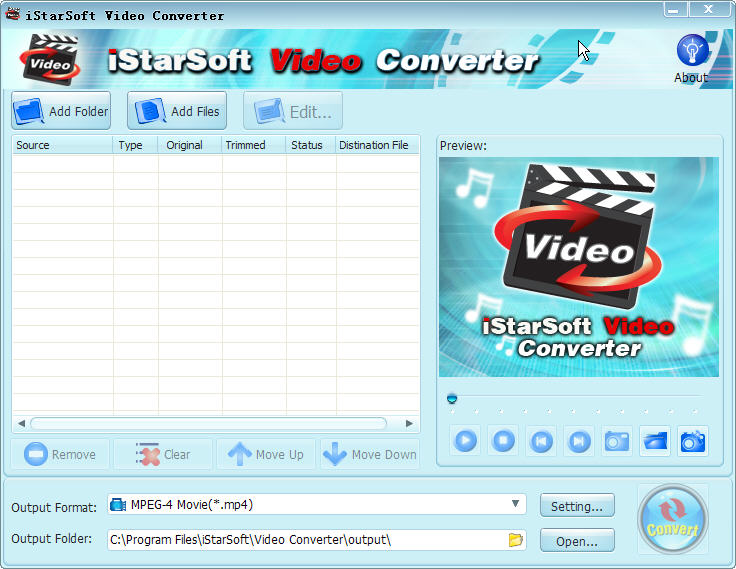Open the snapshot folder icon under preview
Screen dimensions: 736x569
click(x=655, y=441)
